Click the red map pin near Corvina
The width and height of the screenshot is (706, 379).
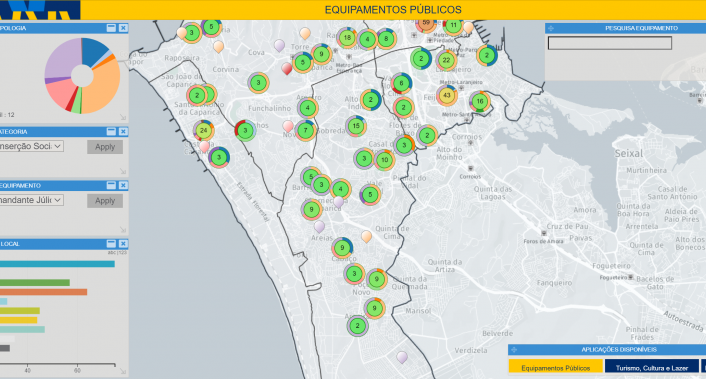click(x=287, y=69)
